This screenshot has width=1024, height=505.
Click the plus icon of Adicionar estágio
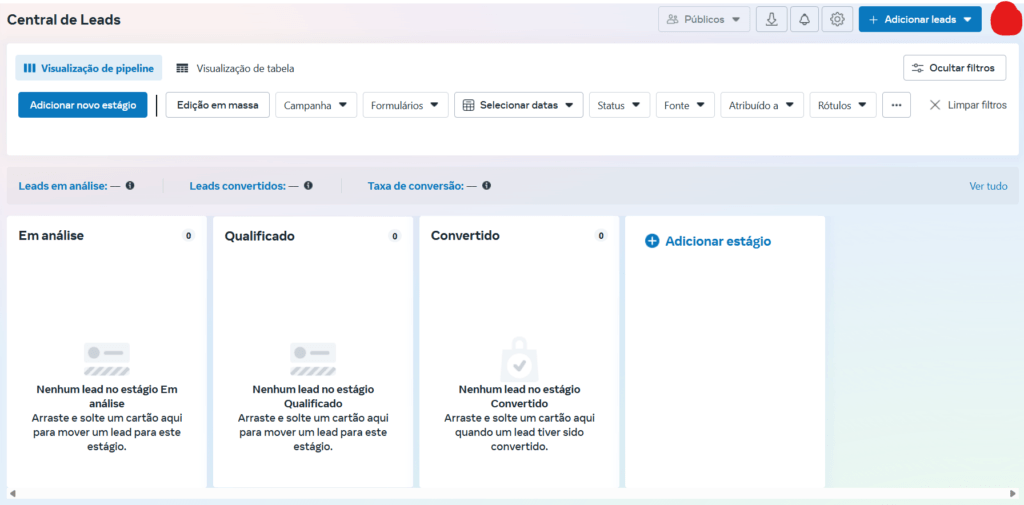[x=652, y=241]
